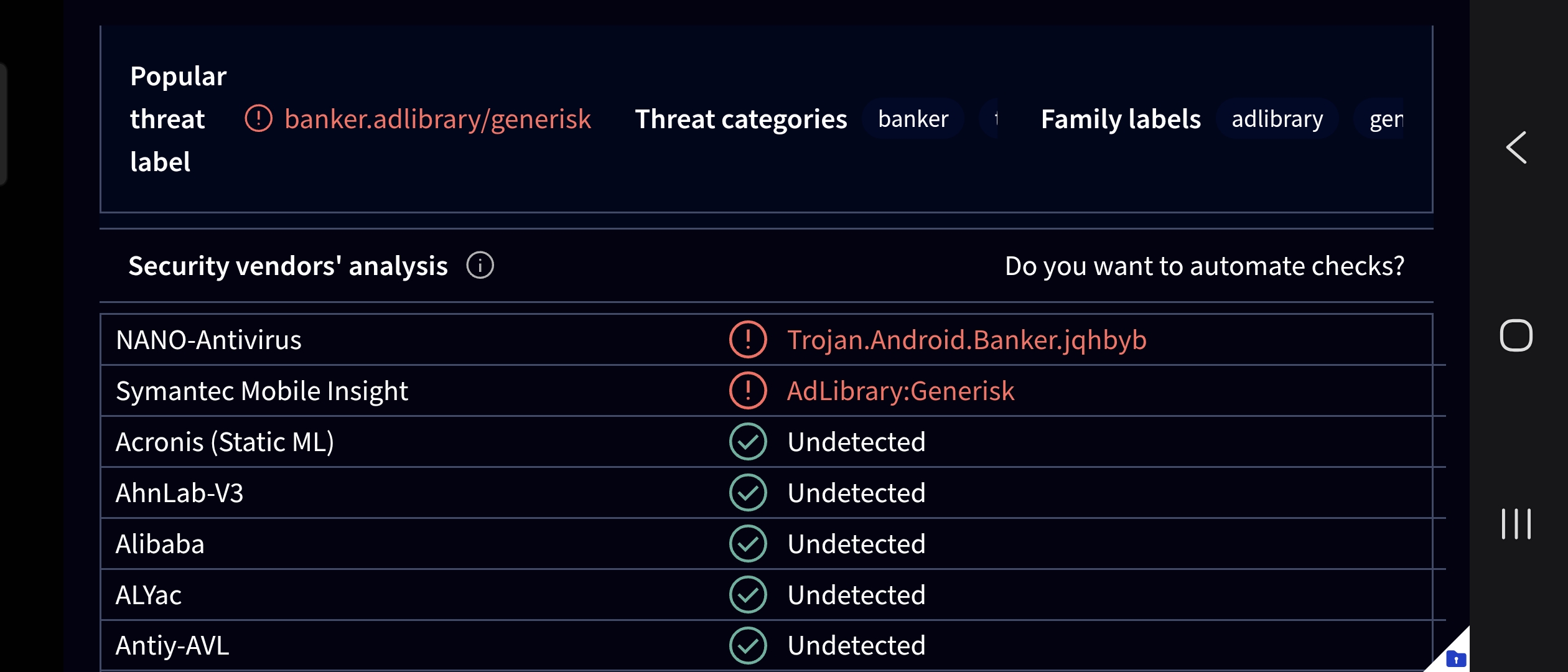Click the info icon beside Security vendors' analysis
This screenshot has width=1568, height=672.
point(480,266)
